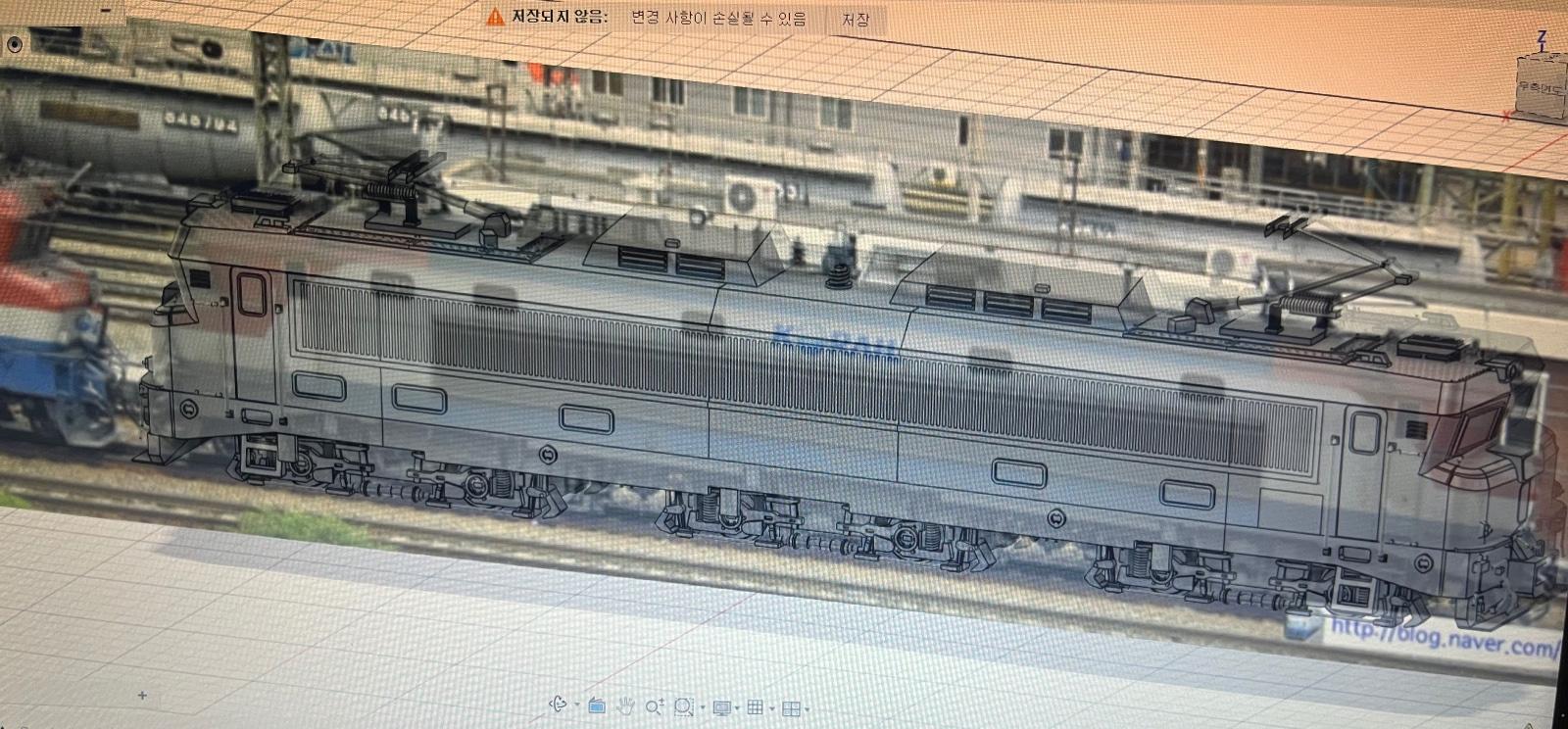The height and width of the screenshot is (729, 1568).
Task: Expand the Viewports dropdown arrow
Action: pyautogui.click(x=808, y=709)
